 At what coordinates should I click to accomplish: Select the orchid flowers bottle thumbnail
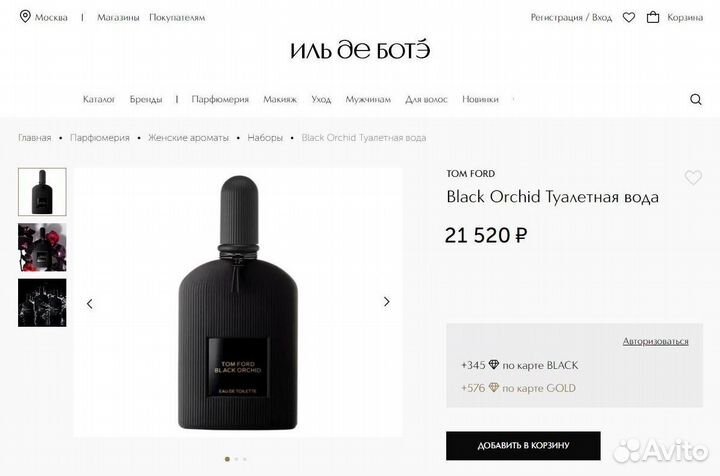[x=42, y=247]
